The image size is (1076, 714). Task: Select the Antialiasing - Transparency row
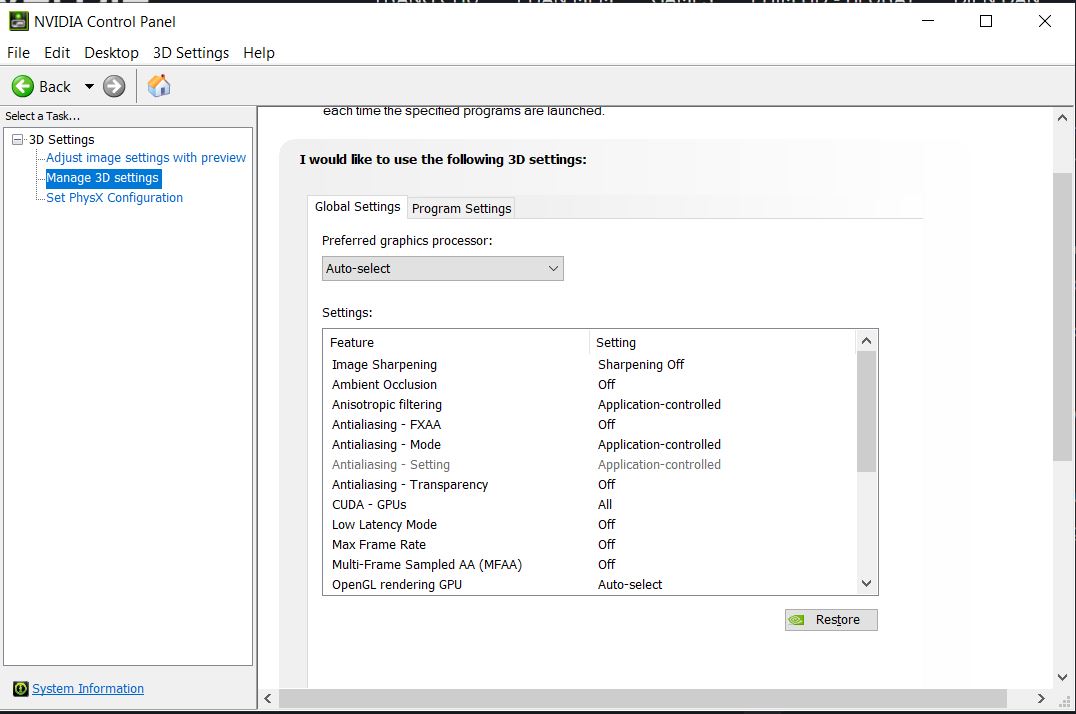point(590,485)
